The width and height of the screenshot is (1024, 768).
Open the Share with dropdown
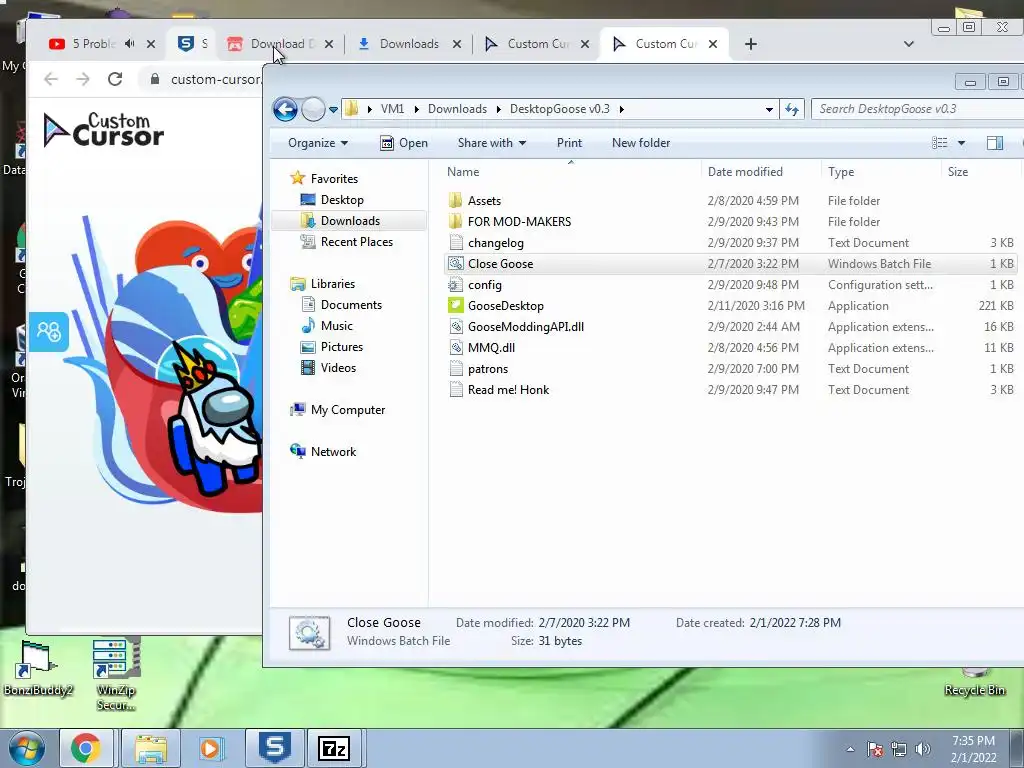pyautogui.click(x=492, y=143)
